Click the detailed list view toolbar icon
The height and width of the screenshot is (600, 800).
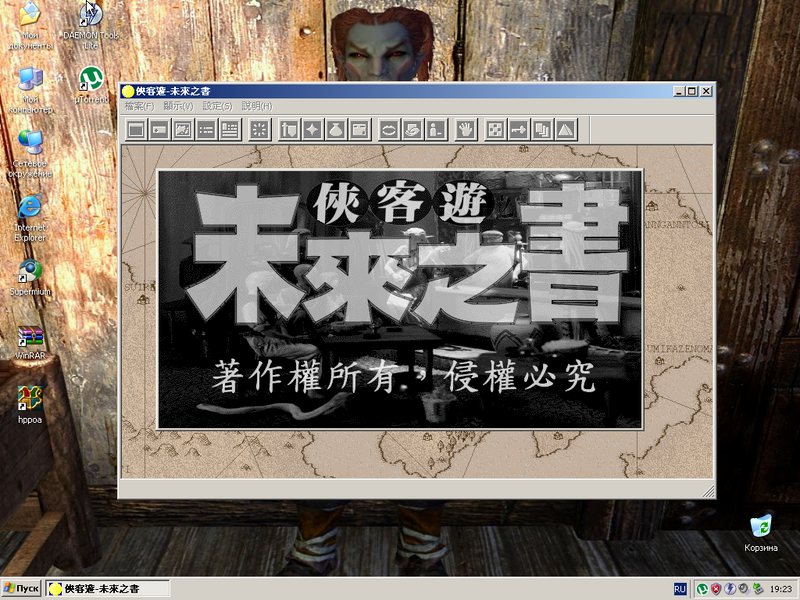230,130
